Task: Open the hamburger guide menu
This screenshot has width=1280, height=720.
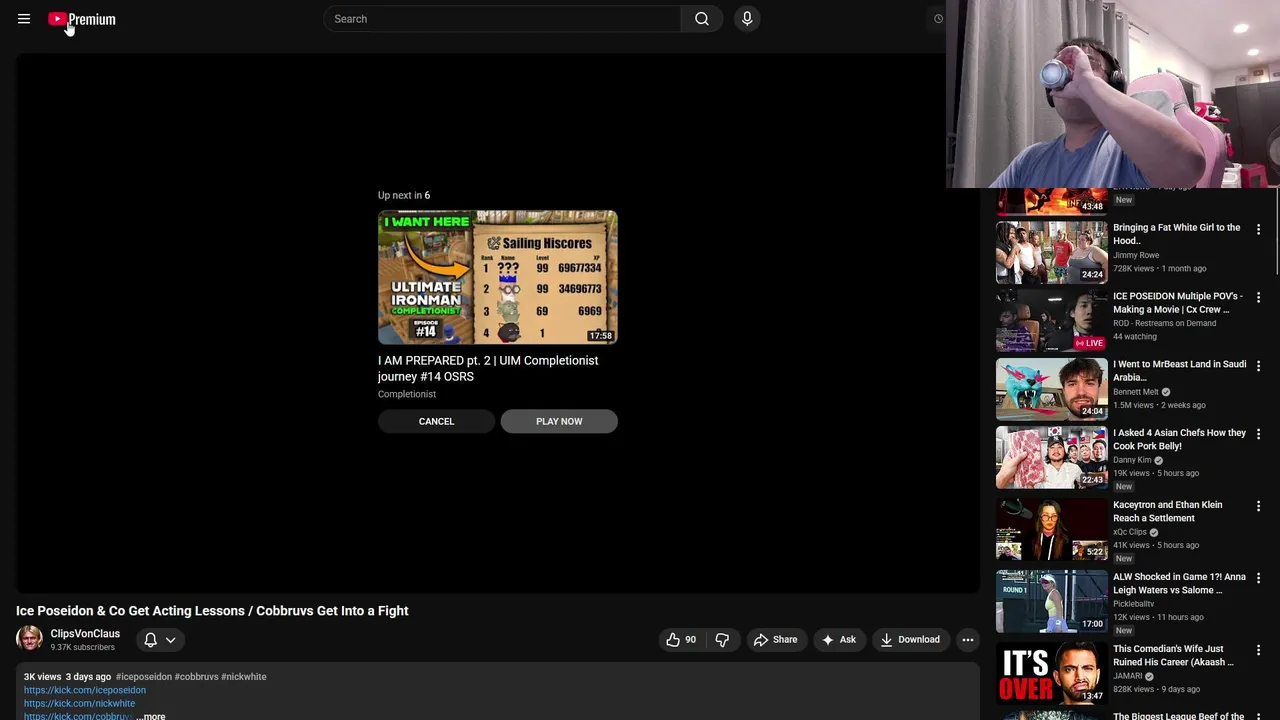Action: click(x=24, y=19)
